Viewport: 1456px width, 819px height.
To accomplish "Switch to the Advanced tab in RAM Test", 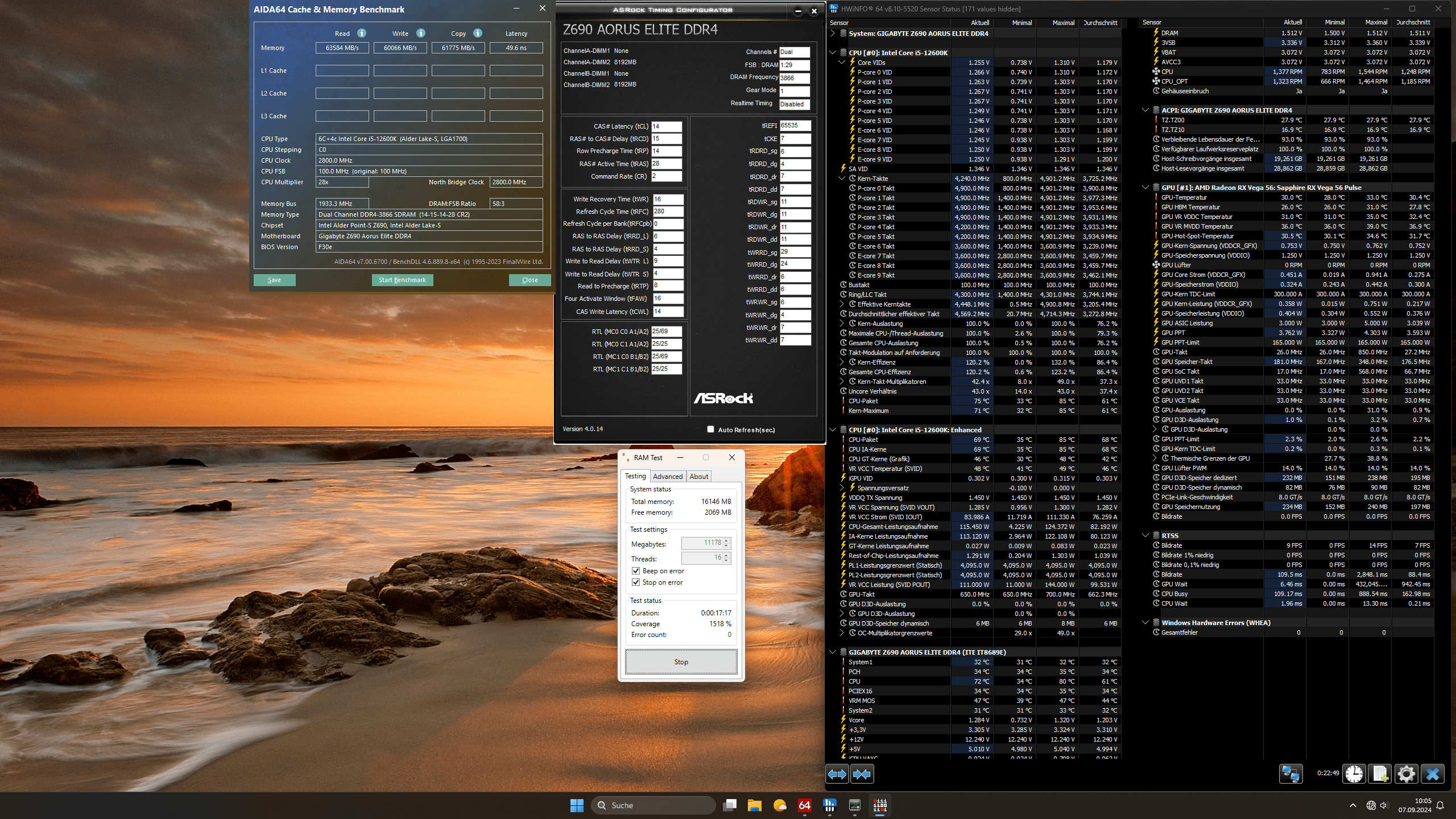I will click(667, 477).
